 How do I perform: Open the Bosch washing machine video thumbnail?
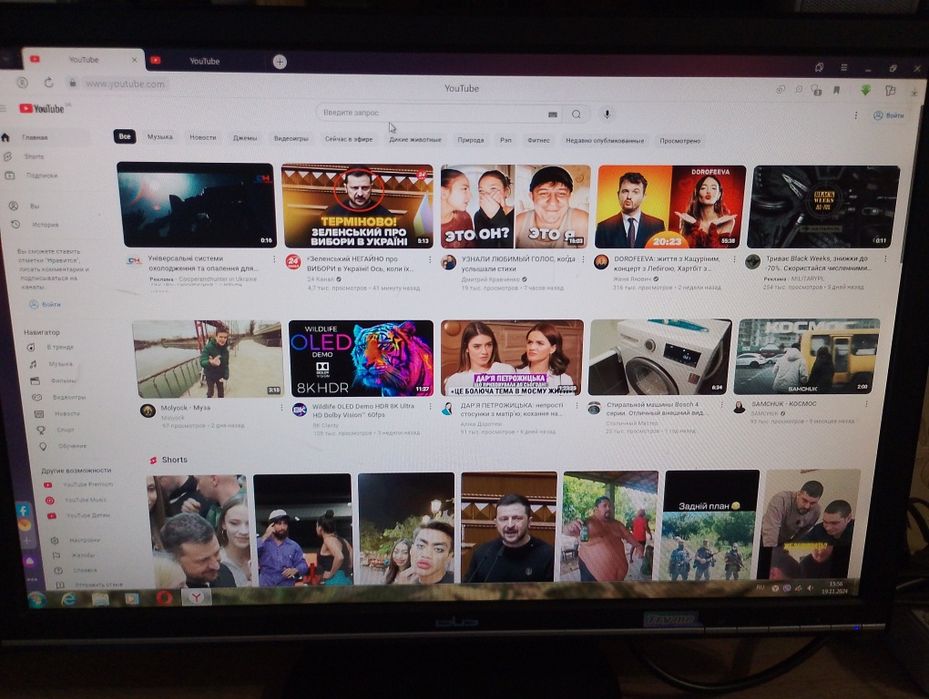pos(659,357)
